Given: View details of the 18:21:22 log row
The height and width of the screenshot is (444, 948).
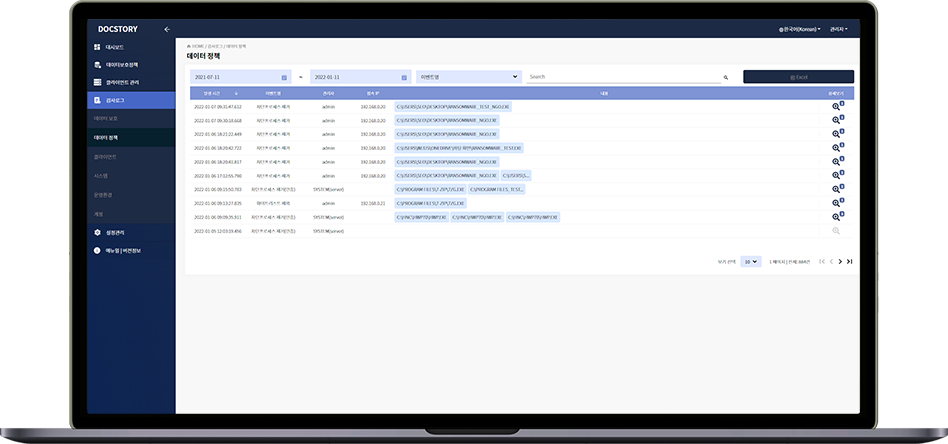Looking at the screenshot, I should (837, 134).
